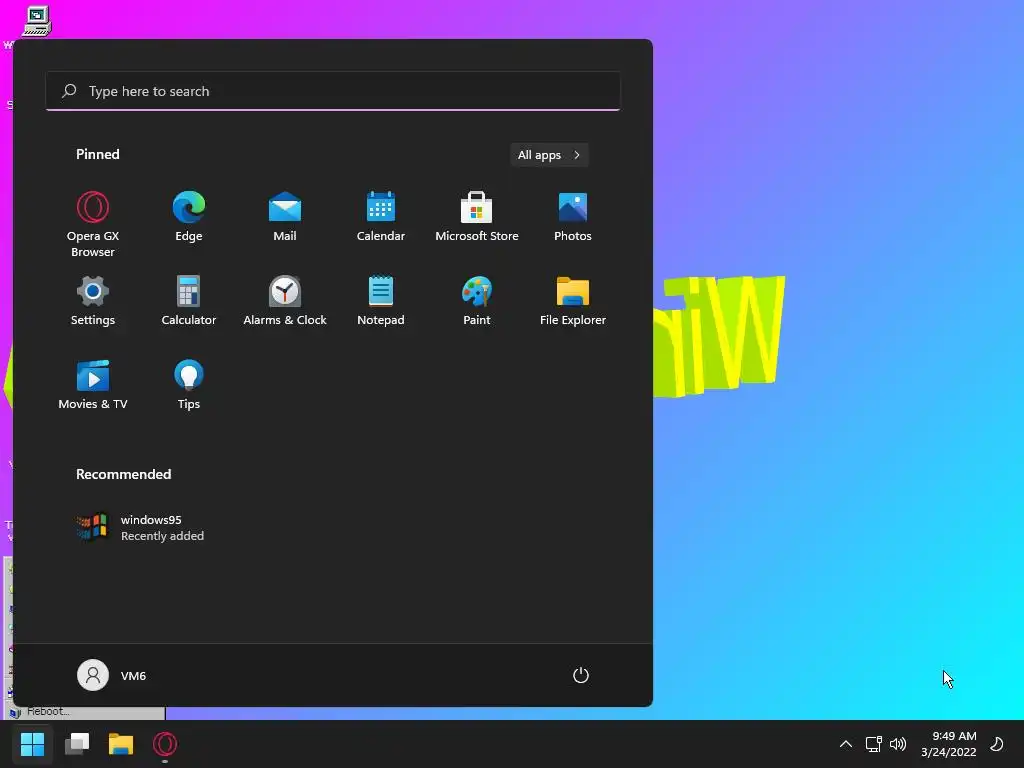1024x768 pixels.
Task: Open Settings from pinned apps
Action: (x=93, y=300)
